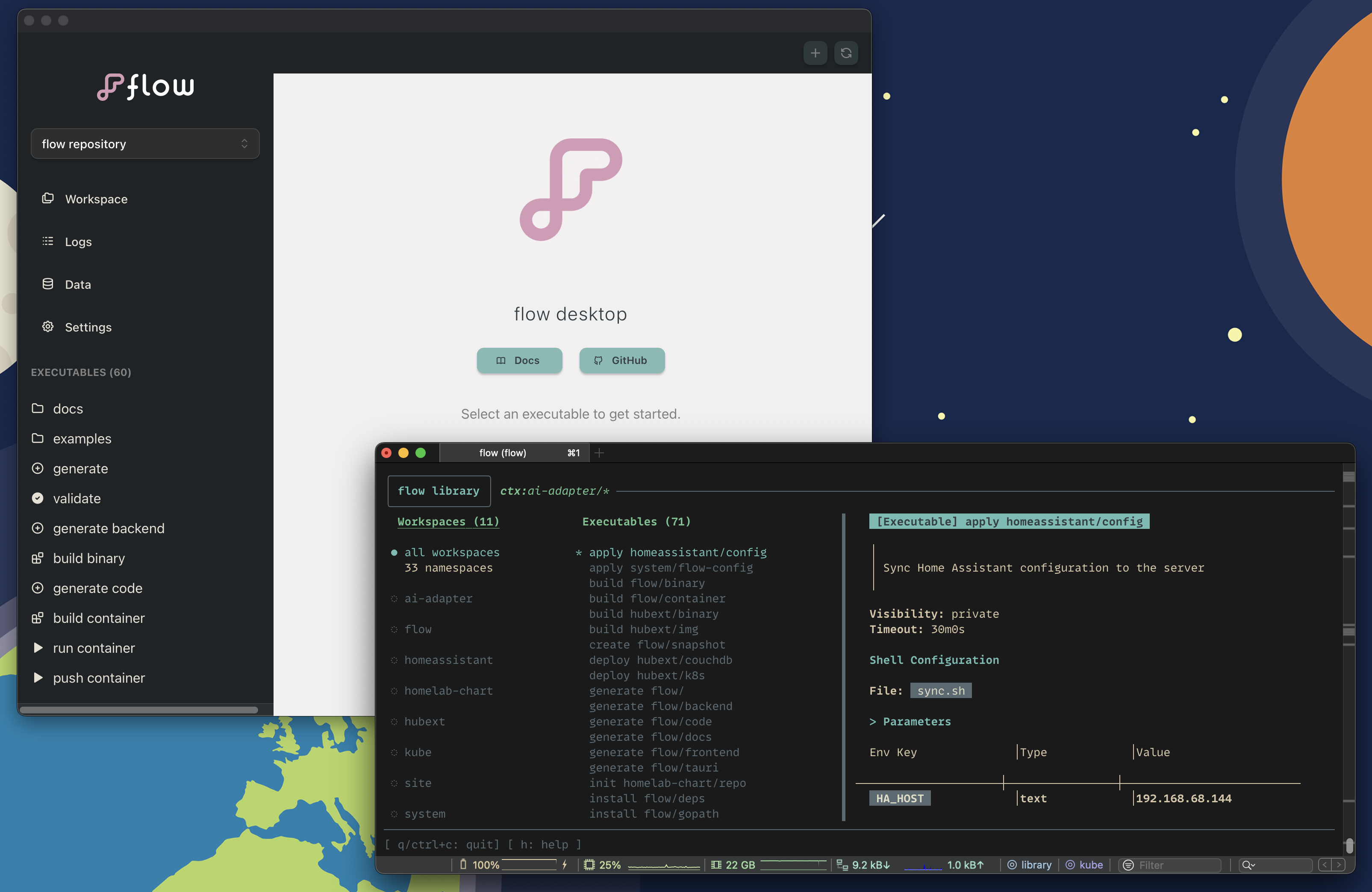Screen dimensions: 1372x892
Task: Click the refresh icon in flow header
Action: (x=846, y=53)
